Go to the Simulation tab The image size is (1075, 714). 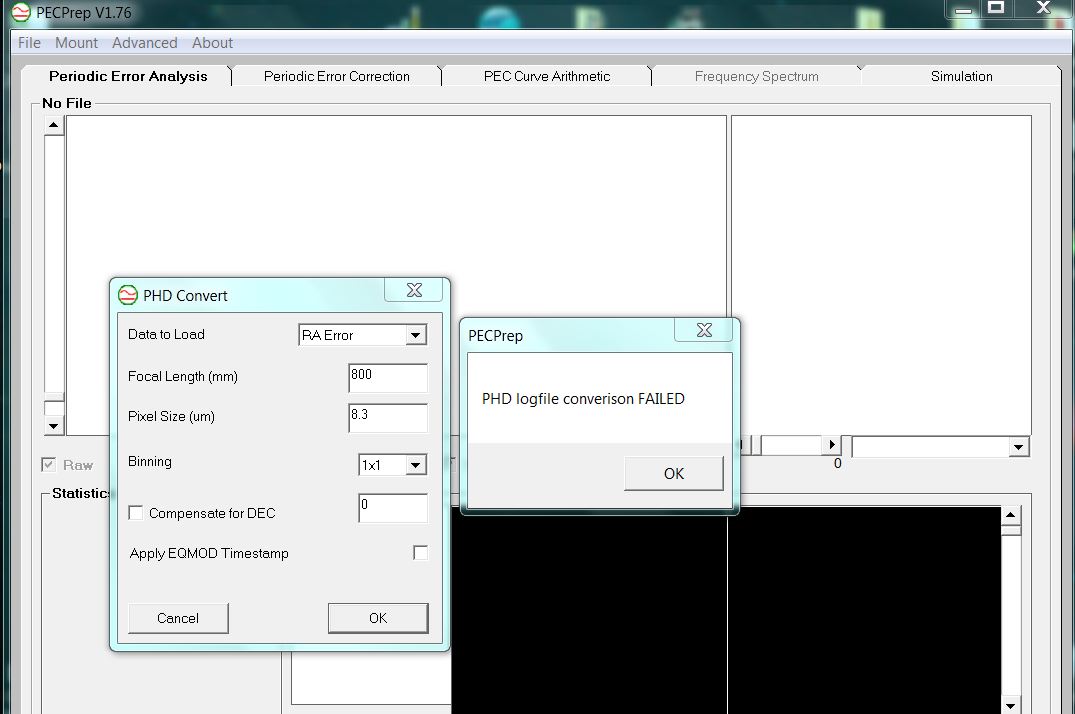[x=961, y=76]
